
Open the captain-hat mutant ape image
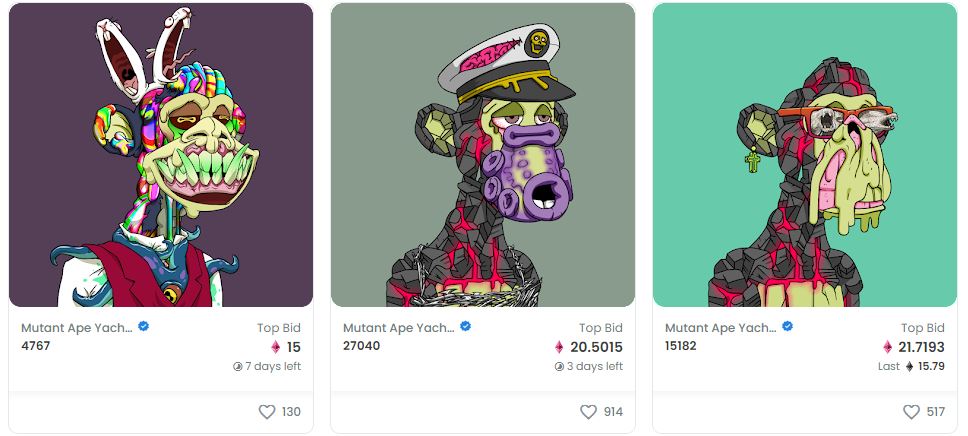pos(483,154)
